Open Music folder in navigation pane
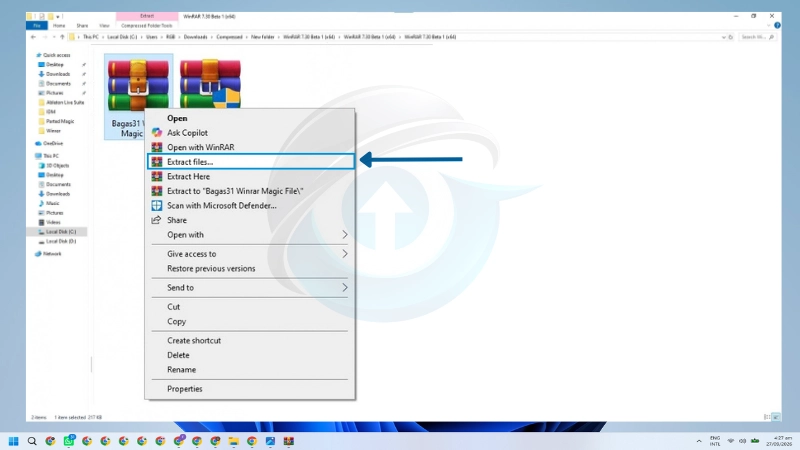 (x=53, y=204)
